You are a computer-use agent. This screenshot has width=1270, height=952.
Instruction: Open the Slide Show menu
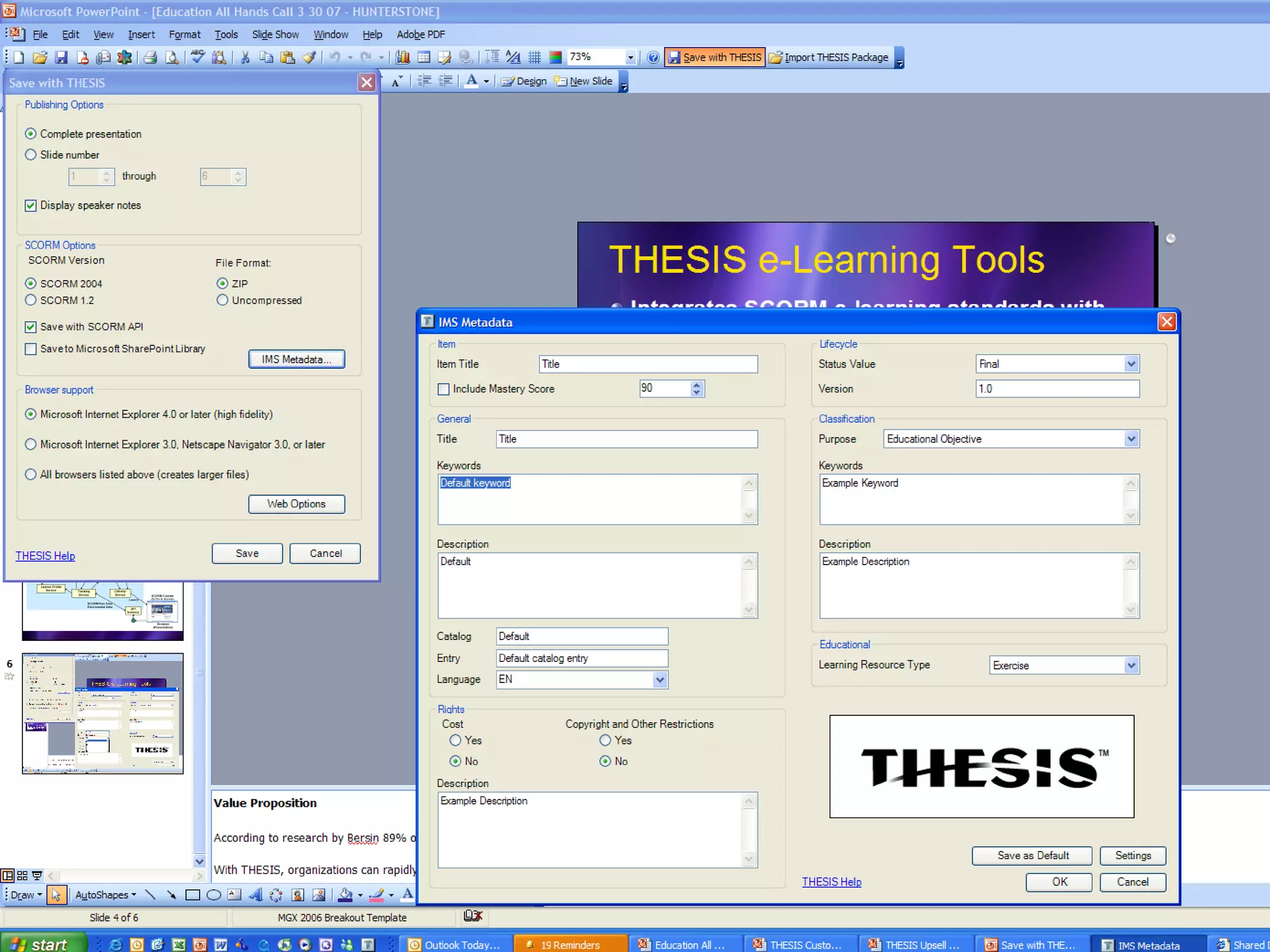tap(275, 35)
